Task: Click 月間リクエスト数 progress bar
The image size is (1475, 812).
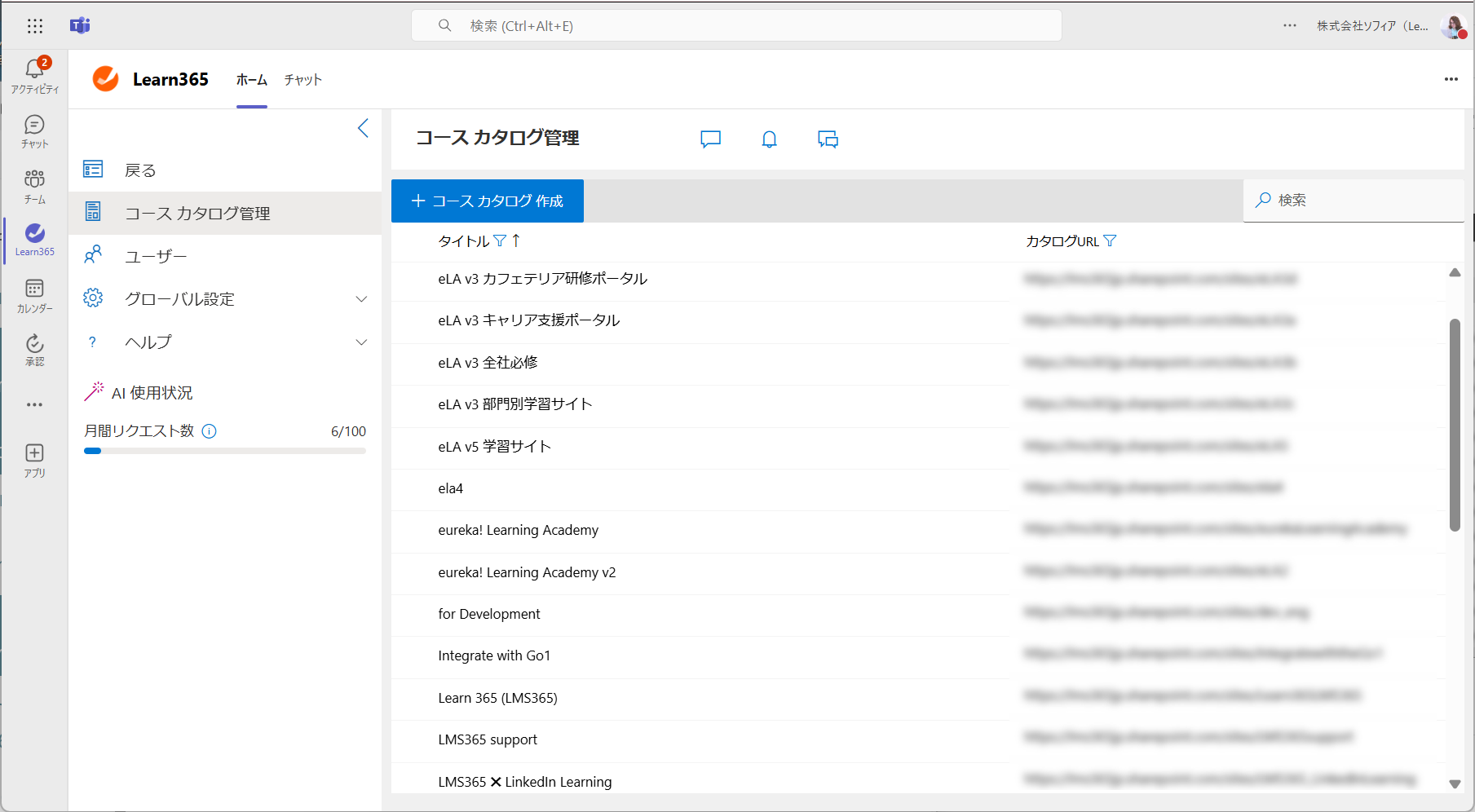Action: [x=225, y=451]
